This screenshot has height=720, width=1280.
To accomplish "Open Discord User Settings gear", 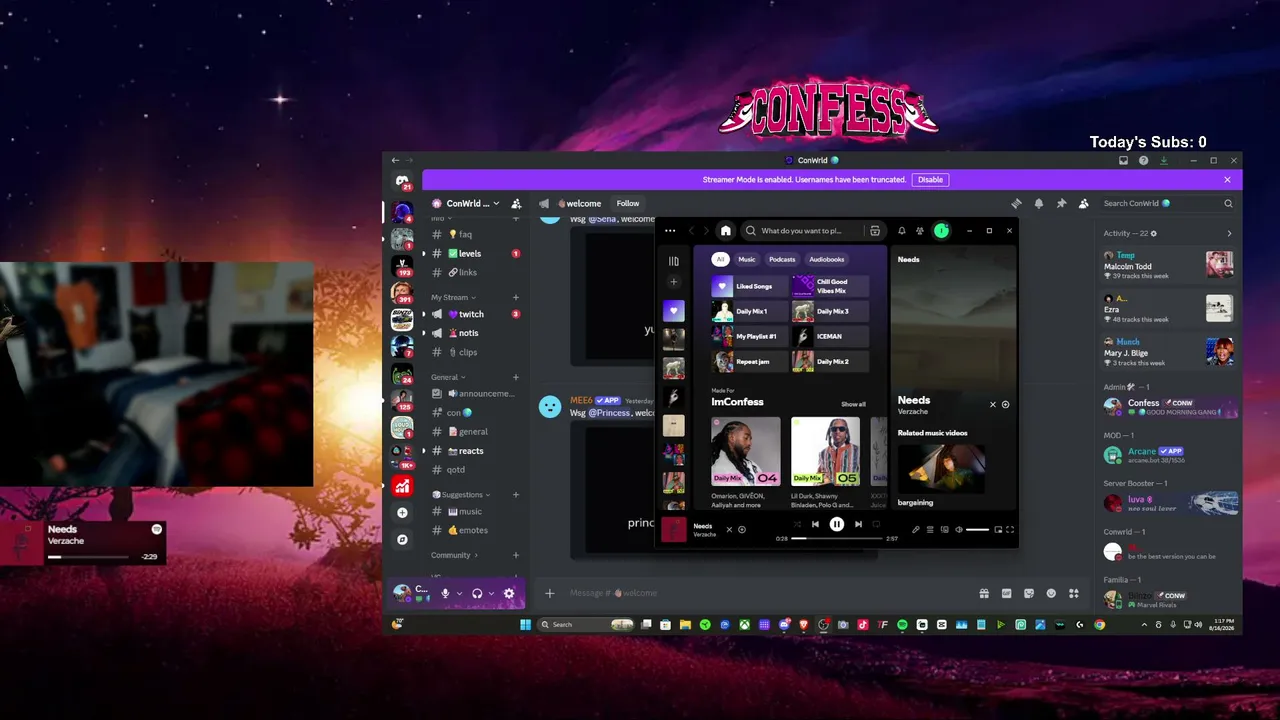I will click(x=509, y=593).
